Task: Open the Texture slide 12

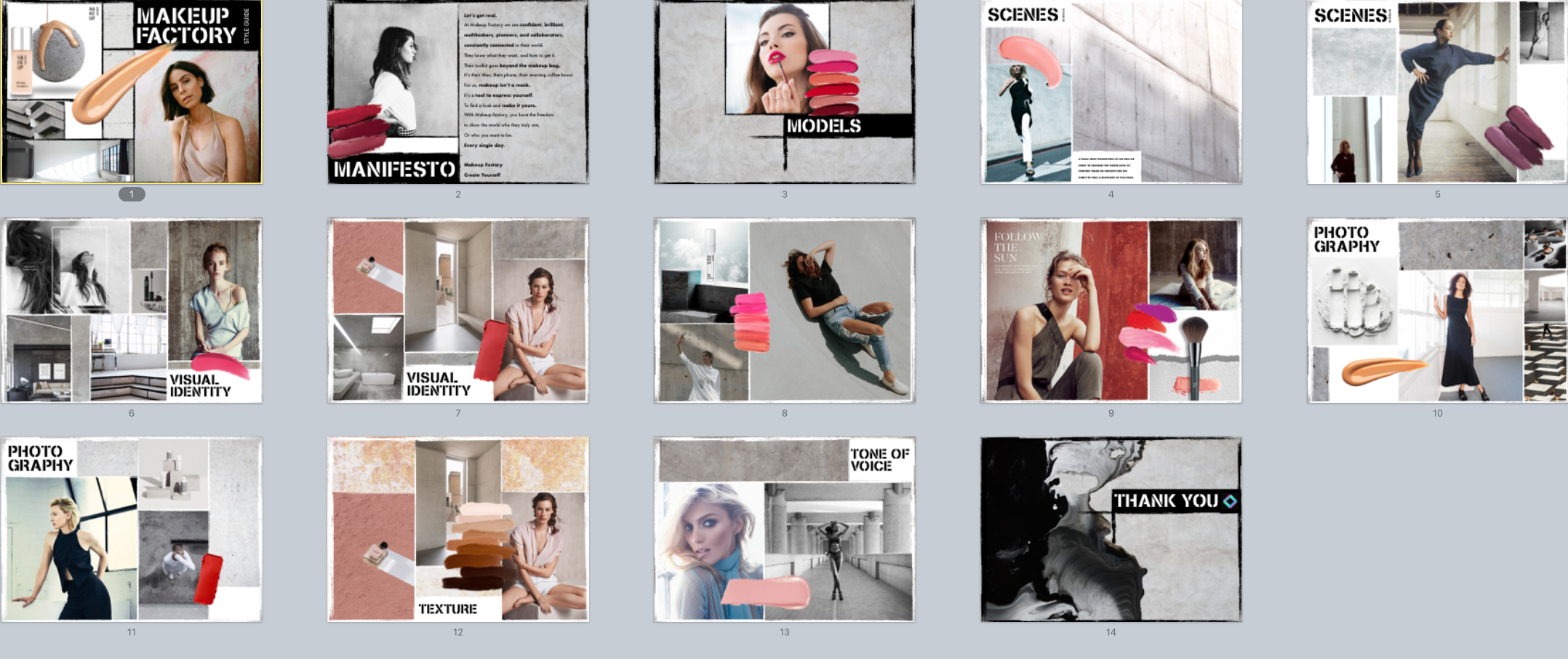Action: (x=458, y=530)
